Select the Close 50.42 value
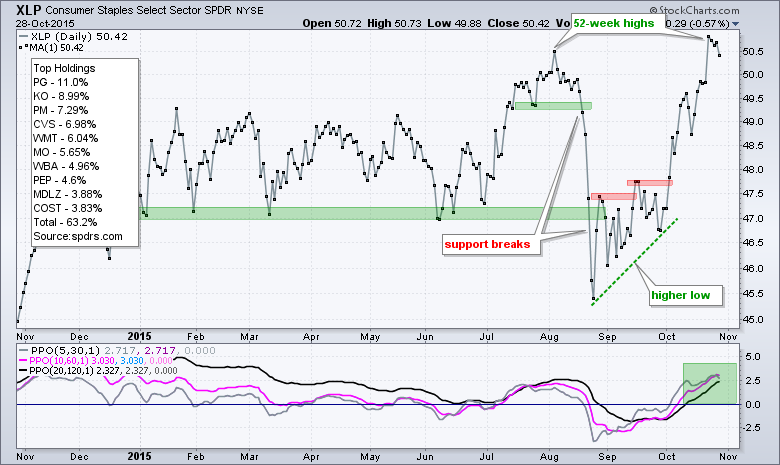Viewport: 780px width, 465px height. pyautogui.click(x=519, y=23)
